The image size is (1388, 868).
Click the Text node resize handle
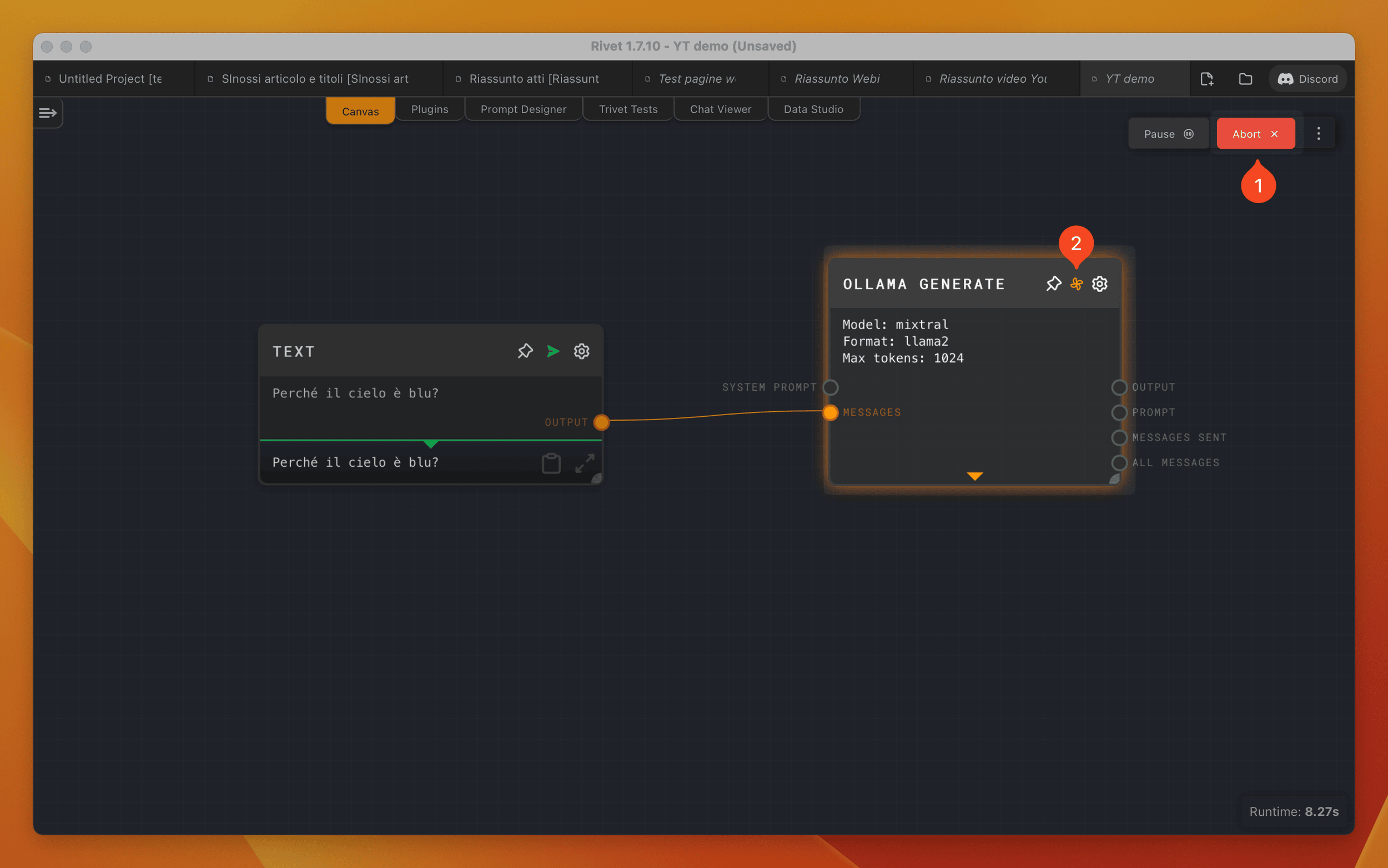(x=597, y=478)
